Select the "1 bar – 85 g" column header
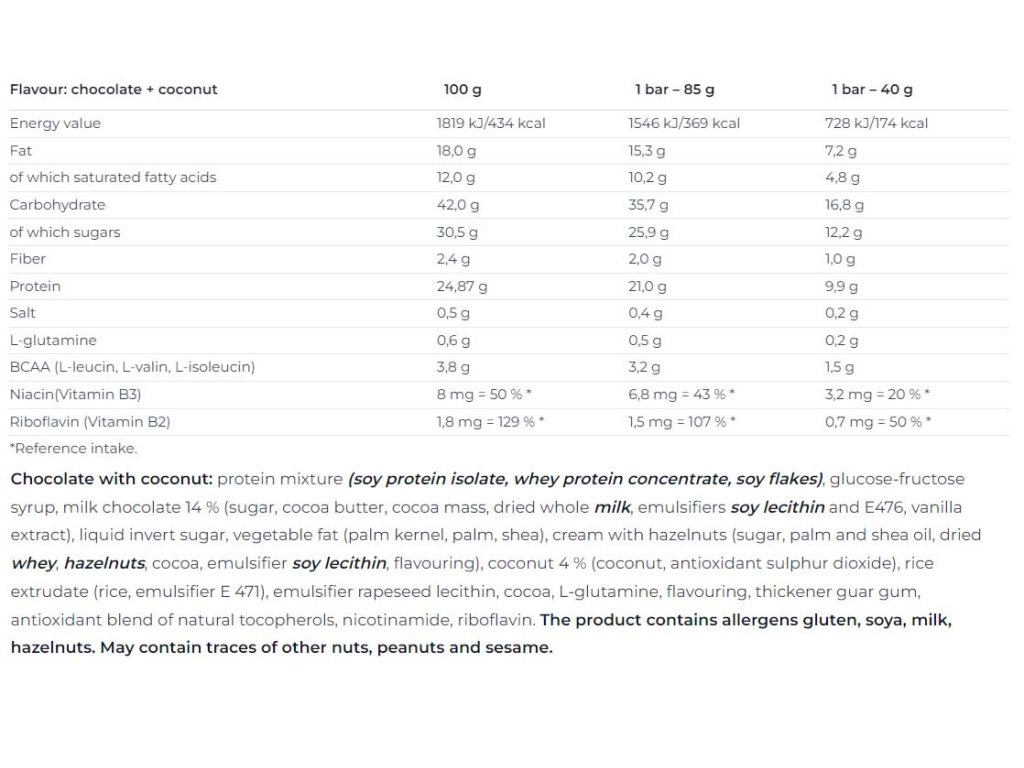 pos(674,89)
